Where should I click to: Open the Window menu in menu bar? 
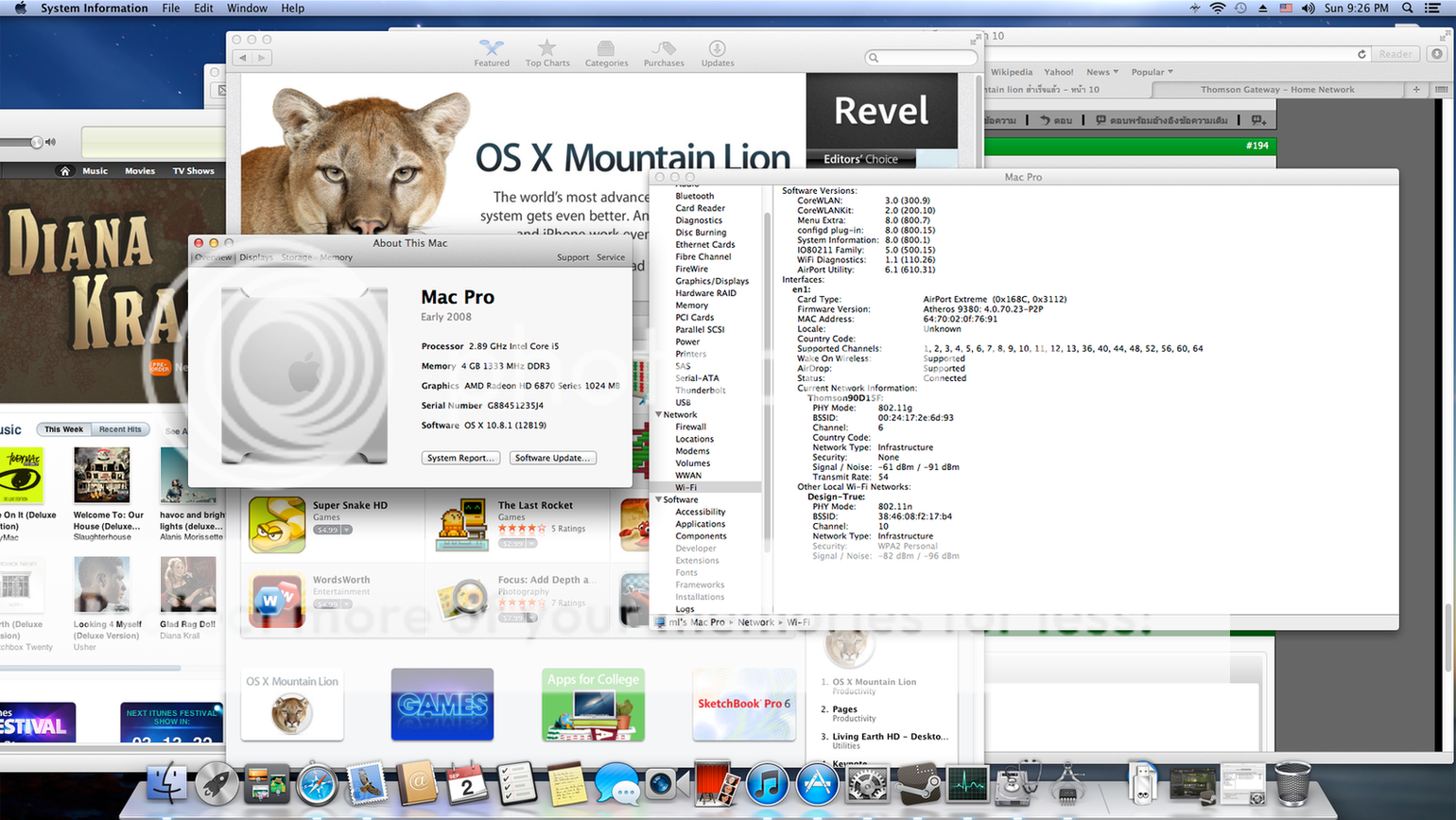click(247, 9)
